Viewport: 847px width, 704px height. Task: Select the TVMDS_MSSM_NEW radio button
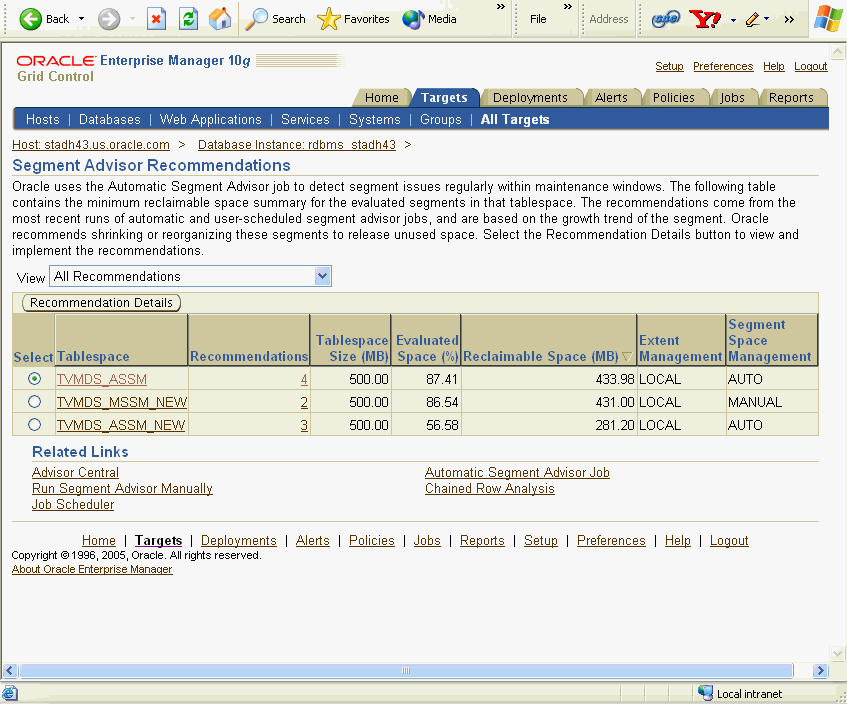click(33, 401)
